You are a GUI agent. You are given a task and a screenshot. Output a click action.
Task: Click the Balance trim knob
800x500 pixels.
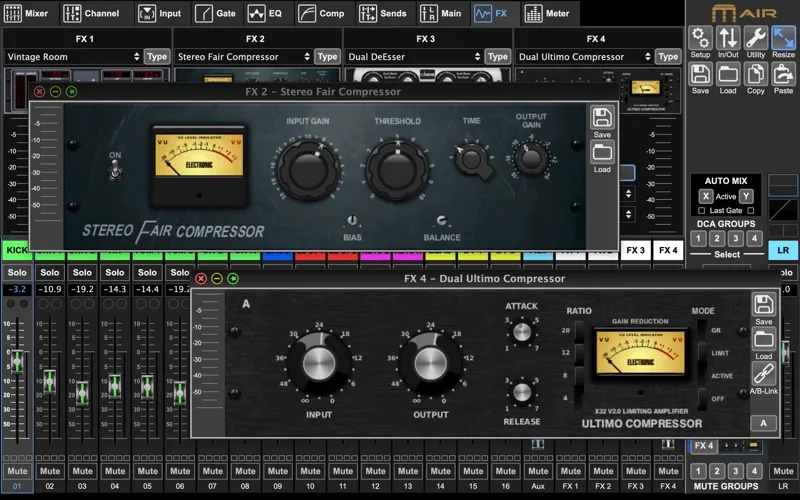442,220
